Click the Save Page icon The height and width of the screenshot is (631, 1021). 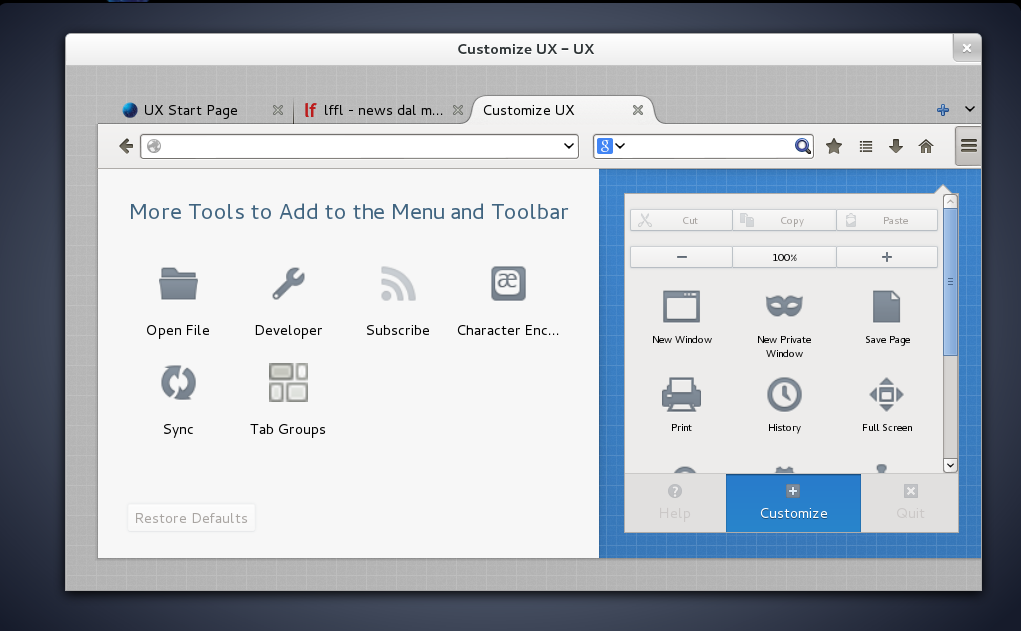tap(886, 306)
